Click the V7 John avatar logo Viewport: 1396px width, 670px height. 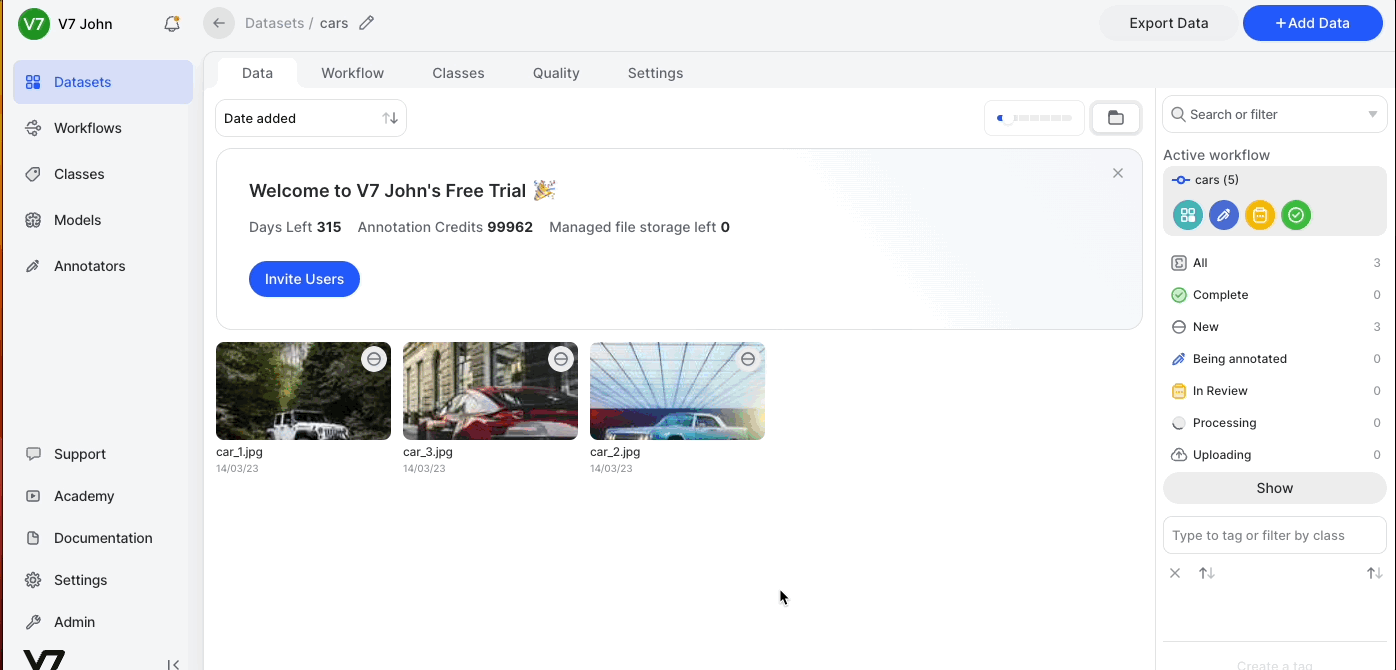coord(34,24)
